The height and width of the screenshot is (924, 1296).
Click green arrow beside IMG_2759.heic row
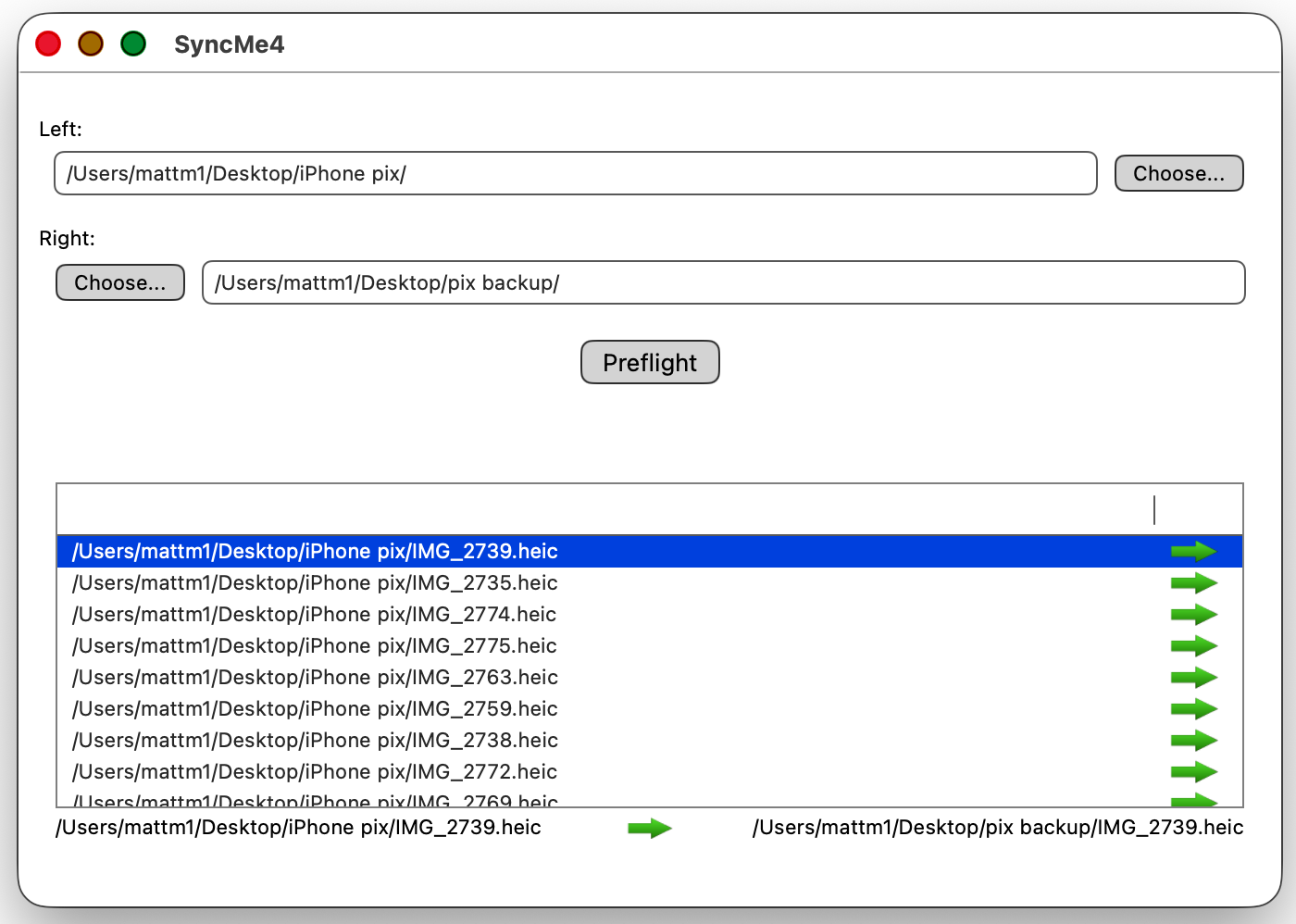click(x=1193, y=709)
